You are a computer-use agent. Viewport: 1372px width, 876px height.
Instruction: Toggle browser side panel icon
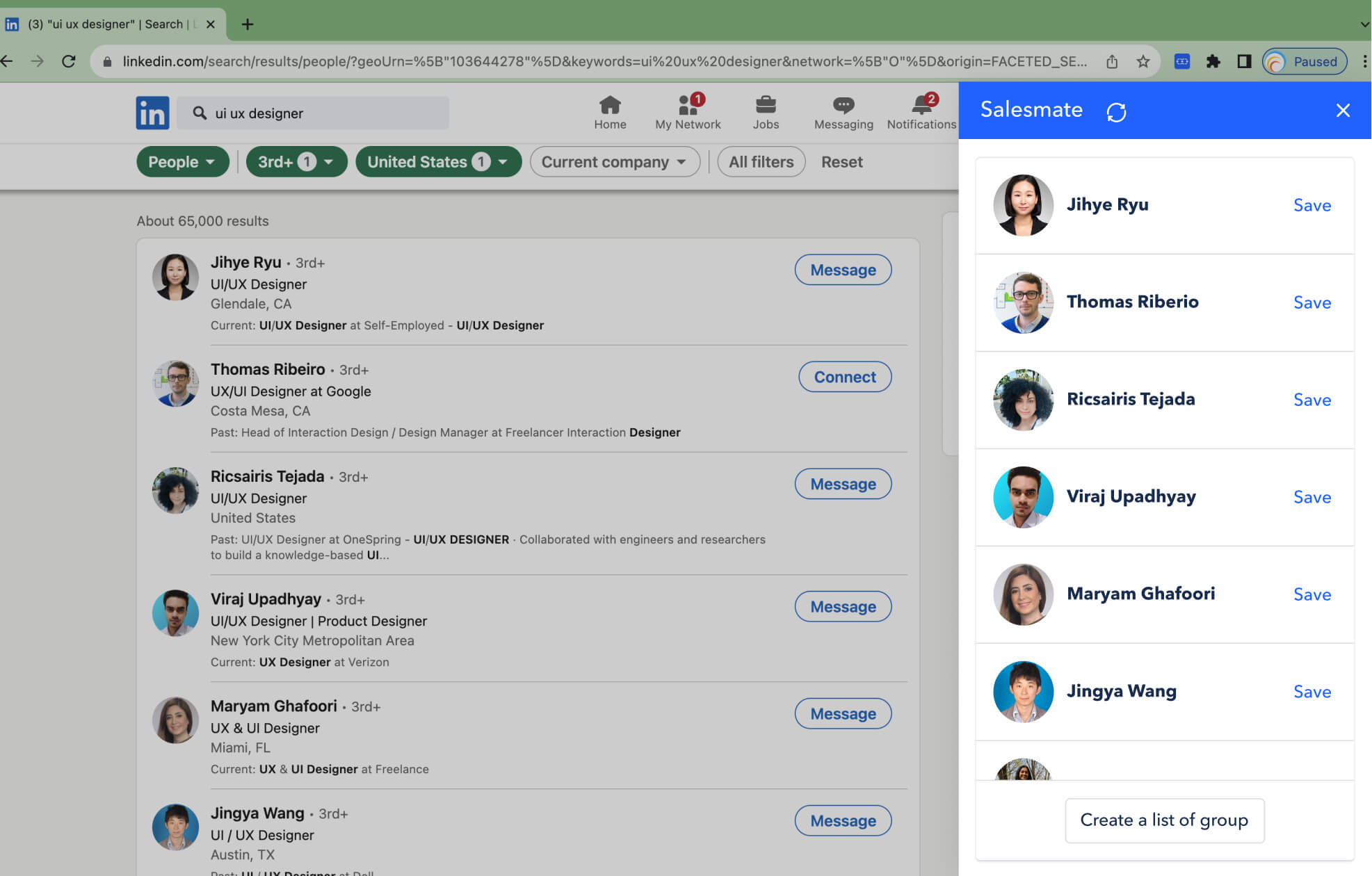pyautogui.click(x=1244, y=61)
